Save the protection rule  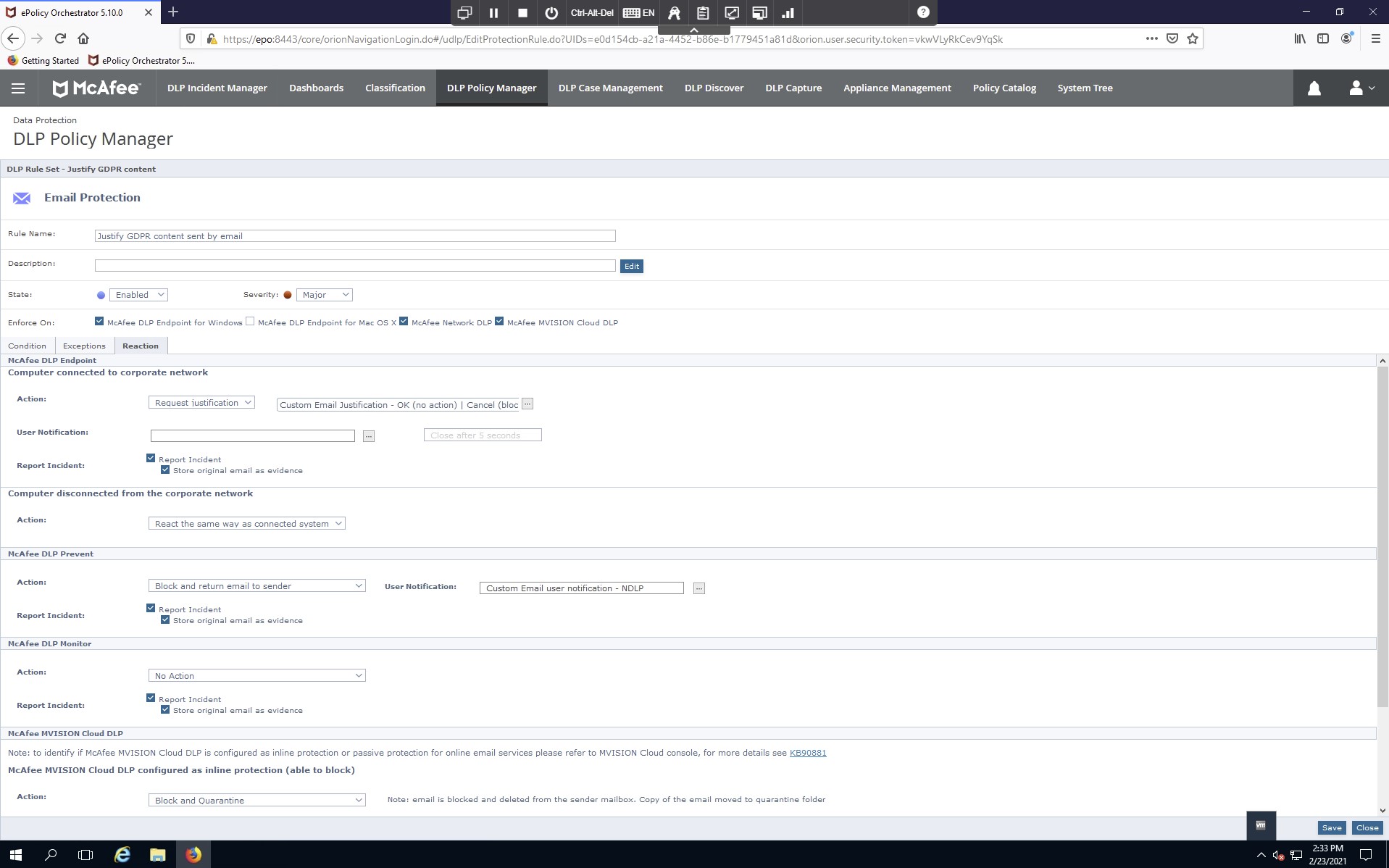click(x=1332, y=828)
